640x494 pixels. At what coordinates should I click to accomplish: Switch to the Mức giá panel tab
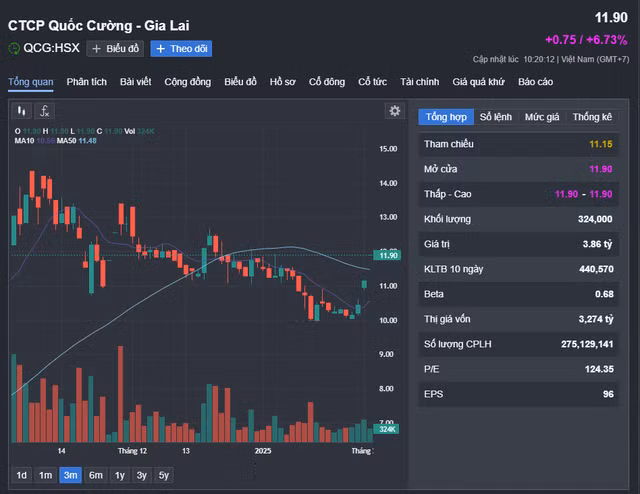pyautogui.click(x=542, y=117)
